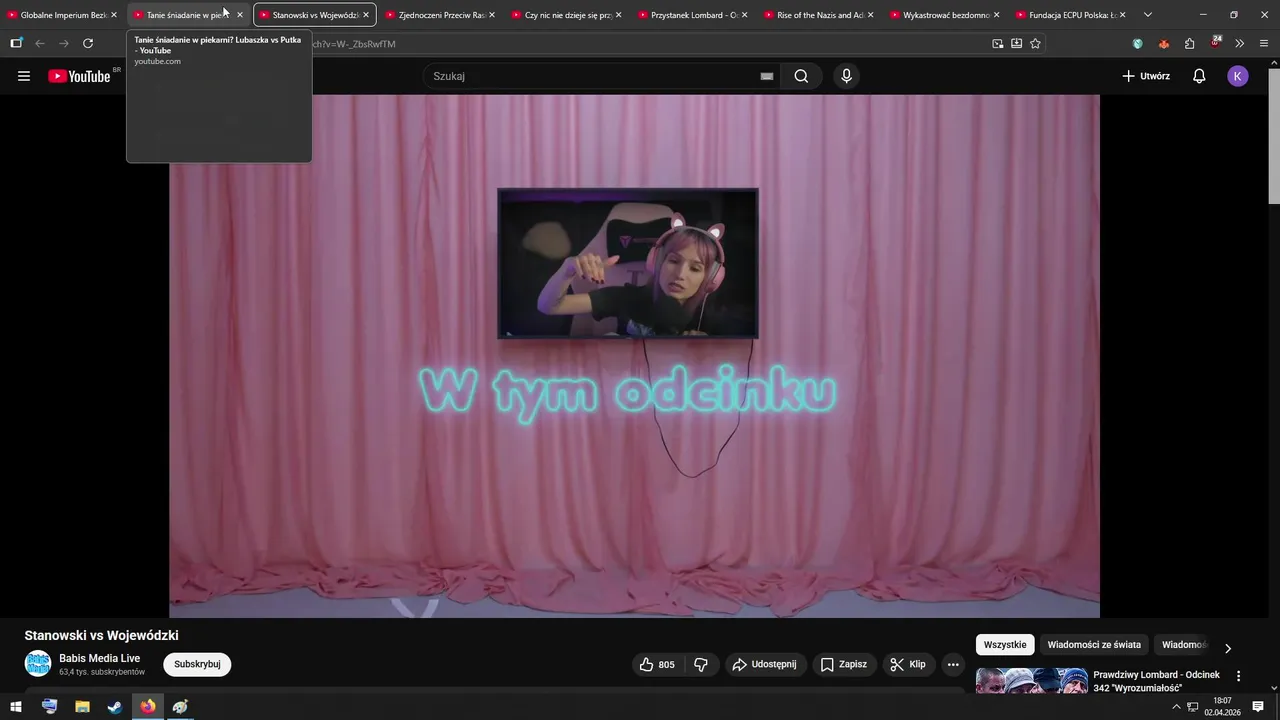Open the on-screen keyboard in search box
The image size is (1280, 720).
[767, 76]
